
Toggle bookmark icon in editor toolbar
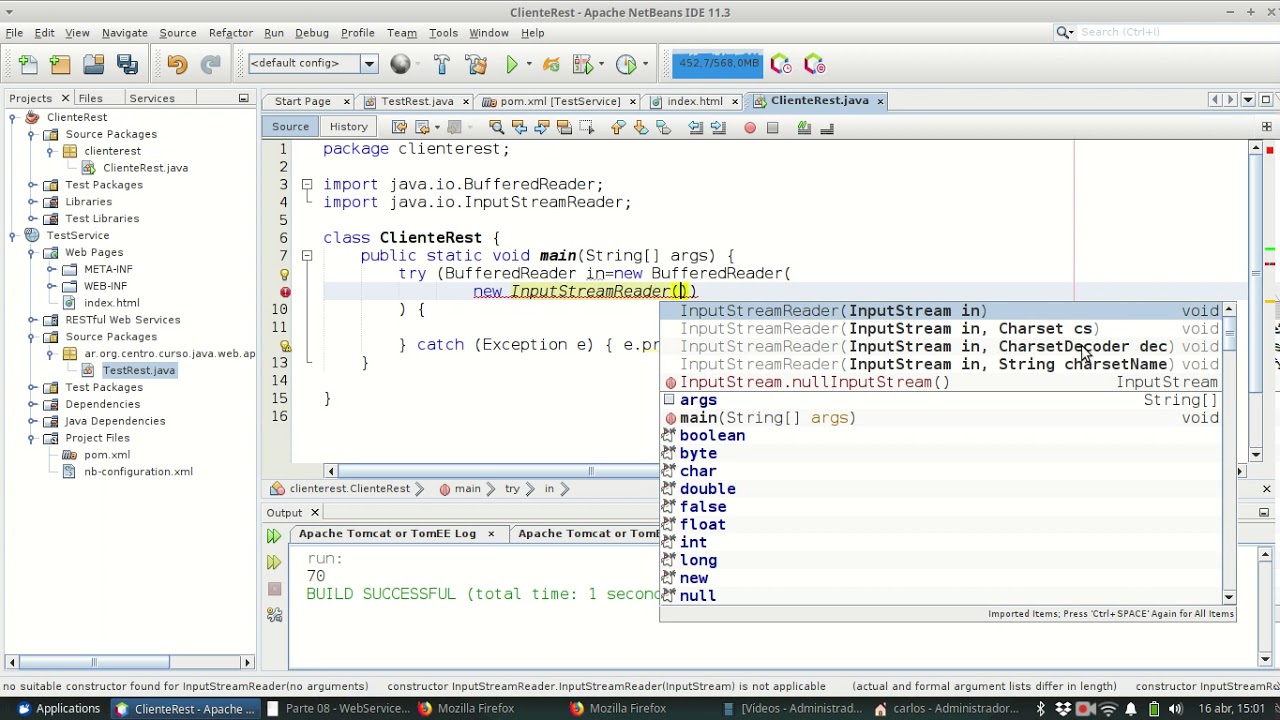(663, 127)
